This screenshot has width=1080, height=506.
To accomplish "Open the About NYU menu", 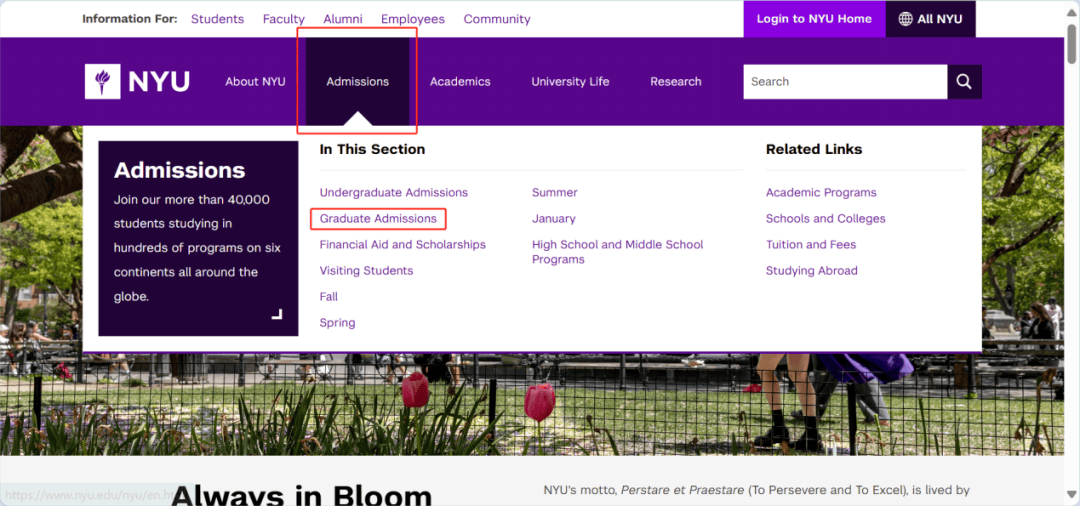I will click(x=255, y=82).
